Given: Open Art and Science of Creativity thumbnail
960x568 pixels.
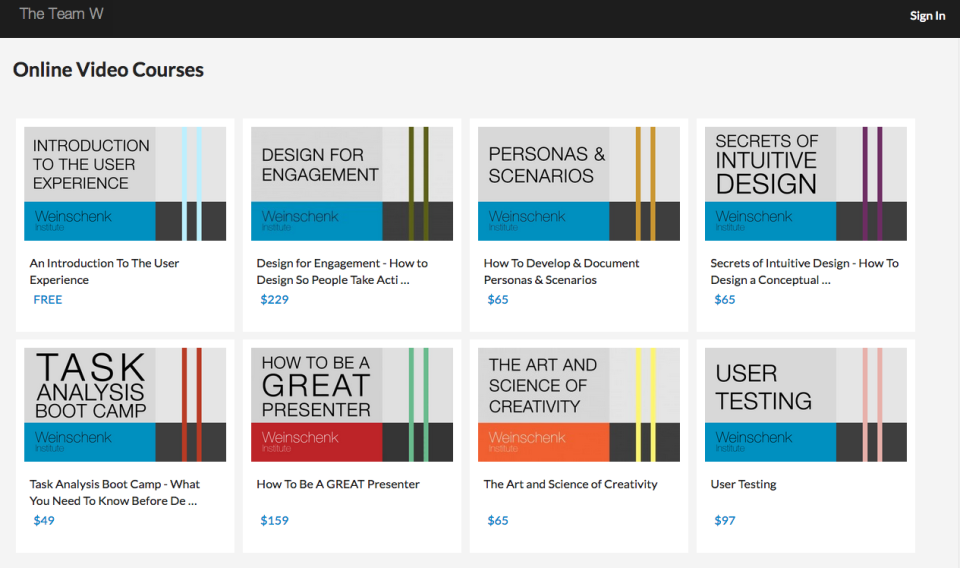Looking at the screenshot, I should pos(579,405).
